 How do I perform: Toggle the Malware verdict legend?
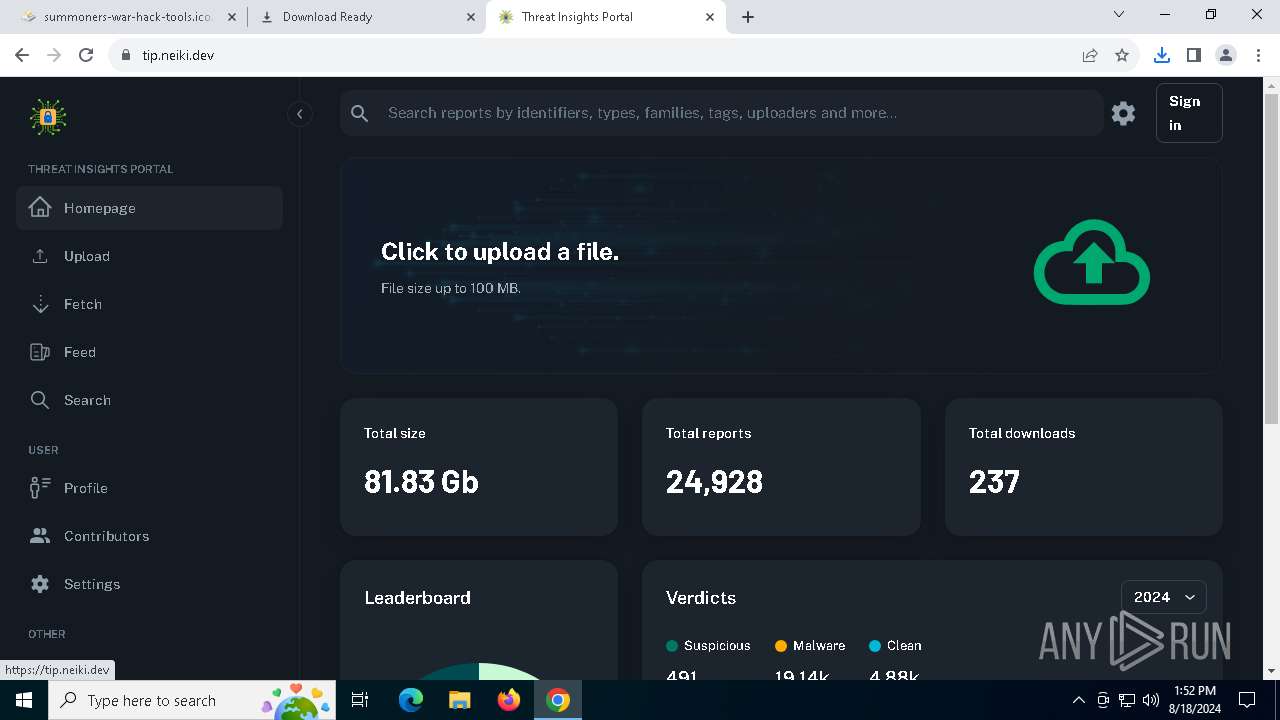[x=810, y=646]
